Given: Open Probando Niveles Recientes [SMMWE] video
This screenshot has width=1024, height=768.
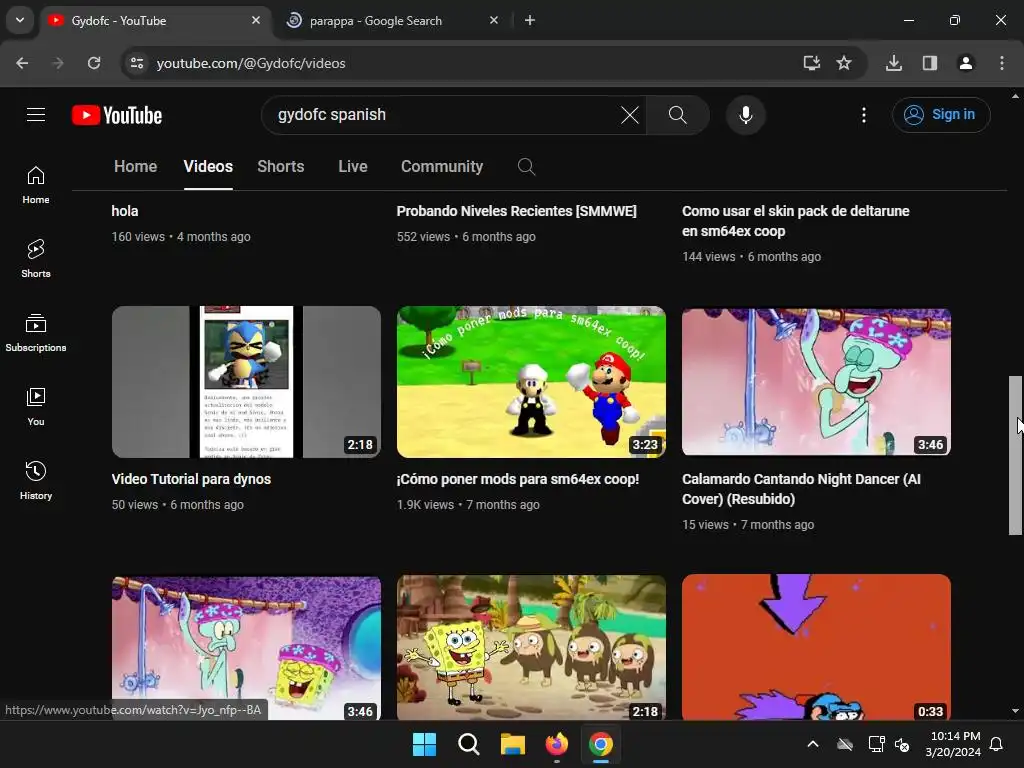Looking at the screenshot, I should point(517,211).
